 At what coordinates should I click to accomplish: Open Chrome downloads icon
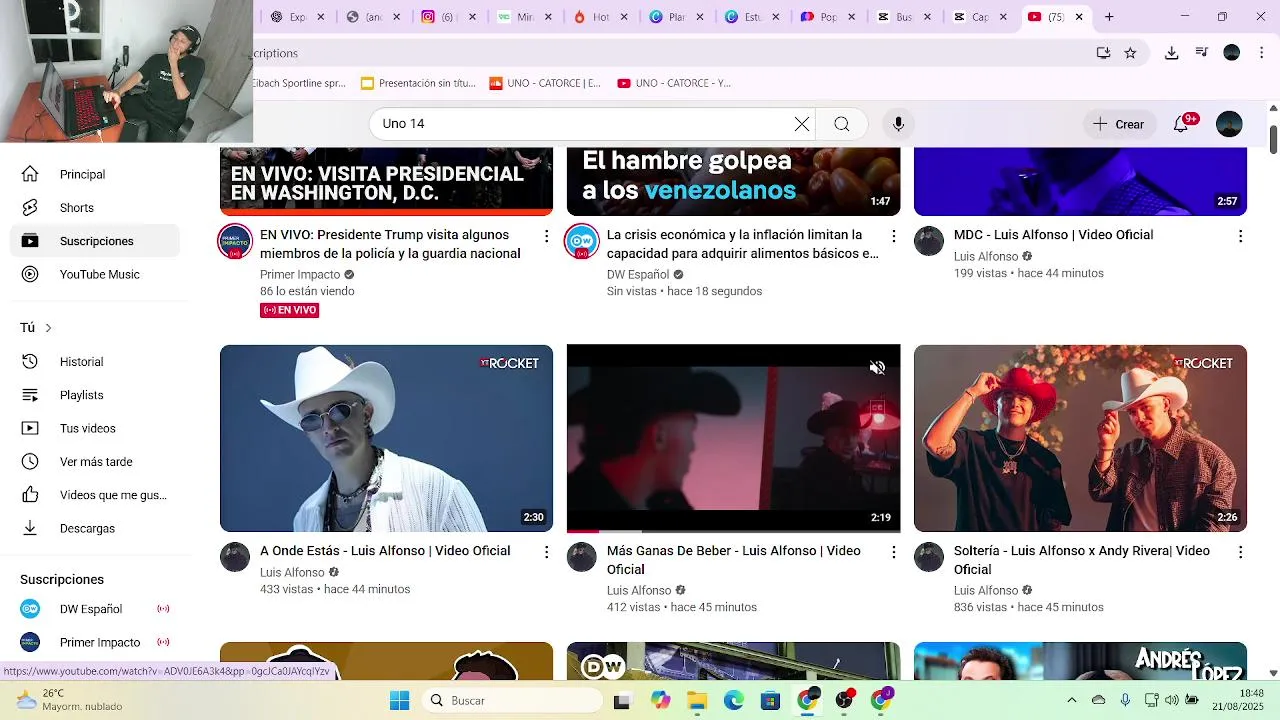[x=1172, y=53]
